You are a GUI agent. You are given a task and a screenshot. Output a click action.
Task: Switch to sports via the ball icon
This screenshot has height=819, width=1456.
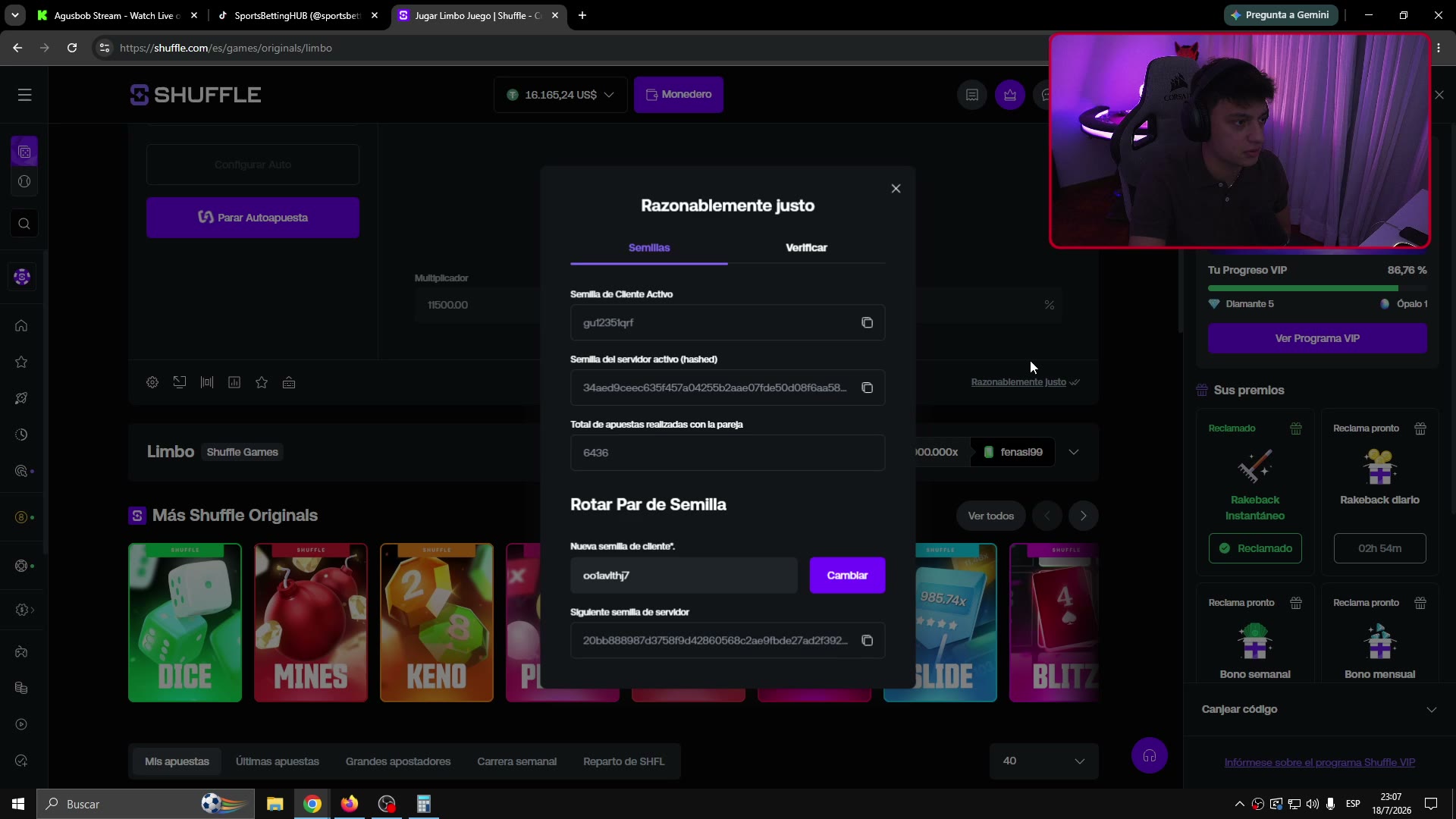24,182
